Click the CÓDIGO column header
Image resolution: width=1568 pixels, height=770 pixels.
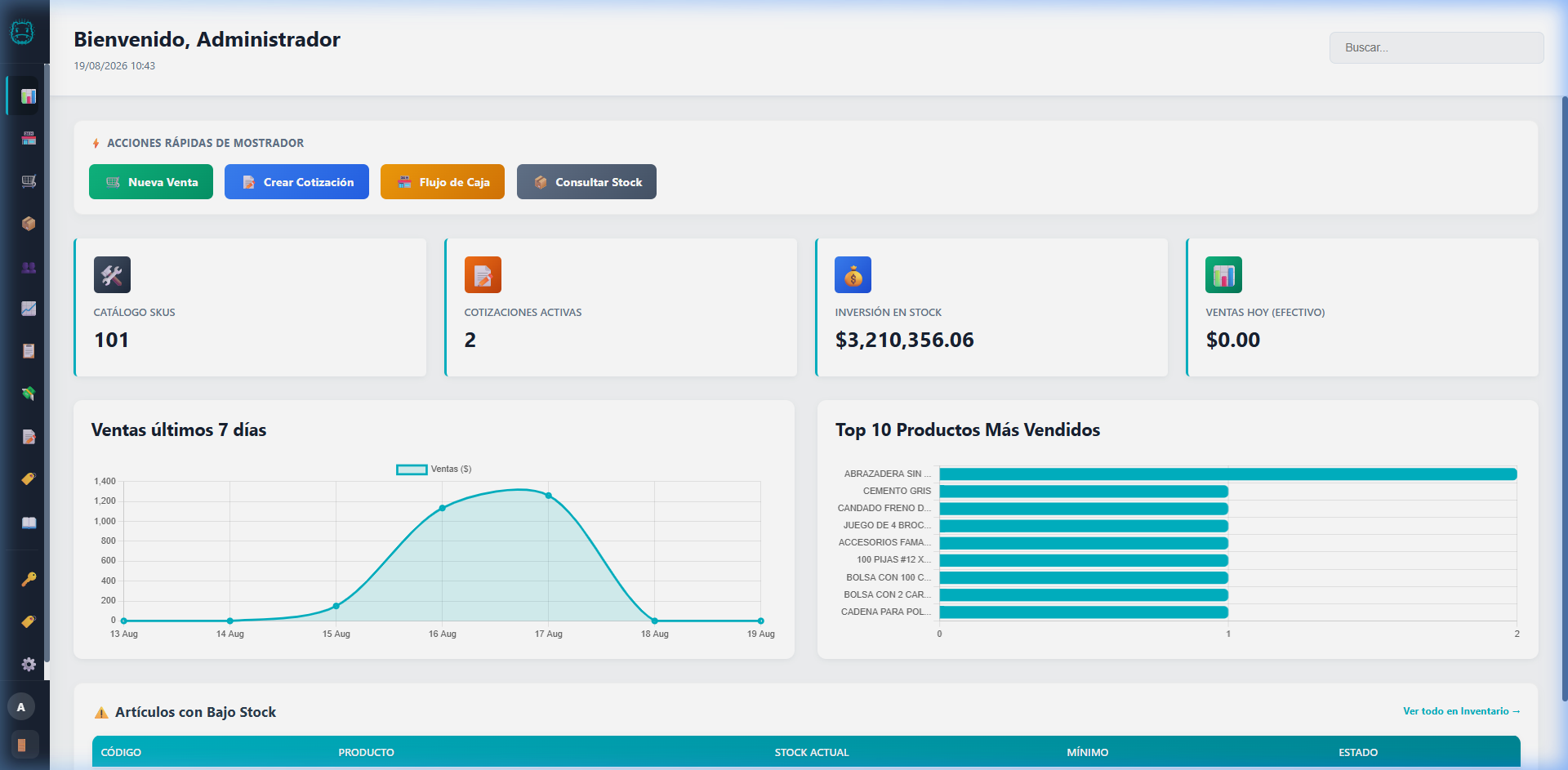coord(121,752)
